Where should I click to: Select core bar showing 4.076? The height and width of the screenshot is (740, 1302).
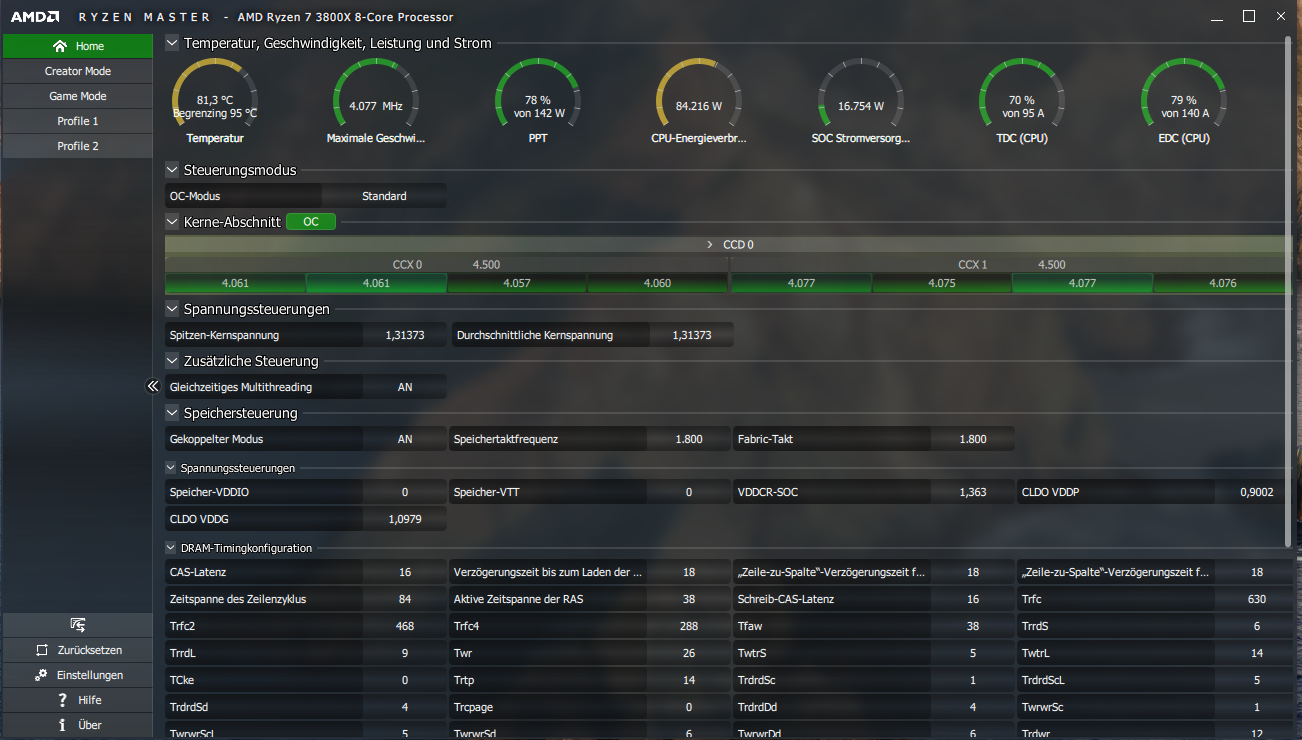point(1222,283)
